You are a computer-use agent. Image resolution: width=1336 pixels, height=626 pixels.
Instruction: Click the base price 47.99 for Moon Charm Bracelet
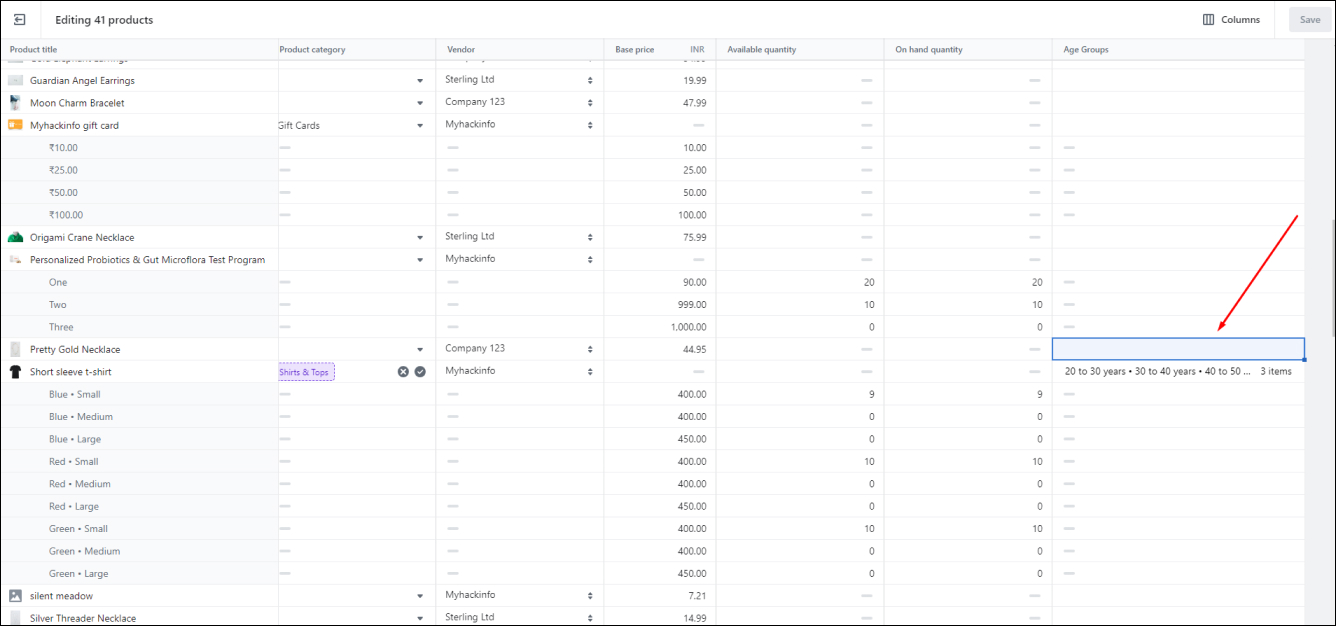(x=660, y=102)
